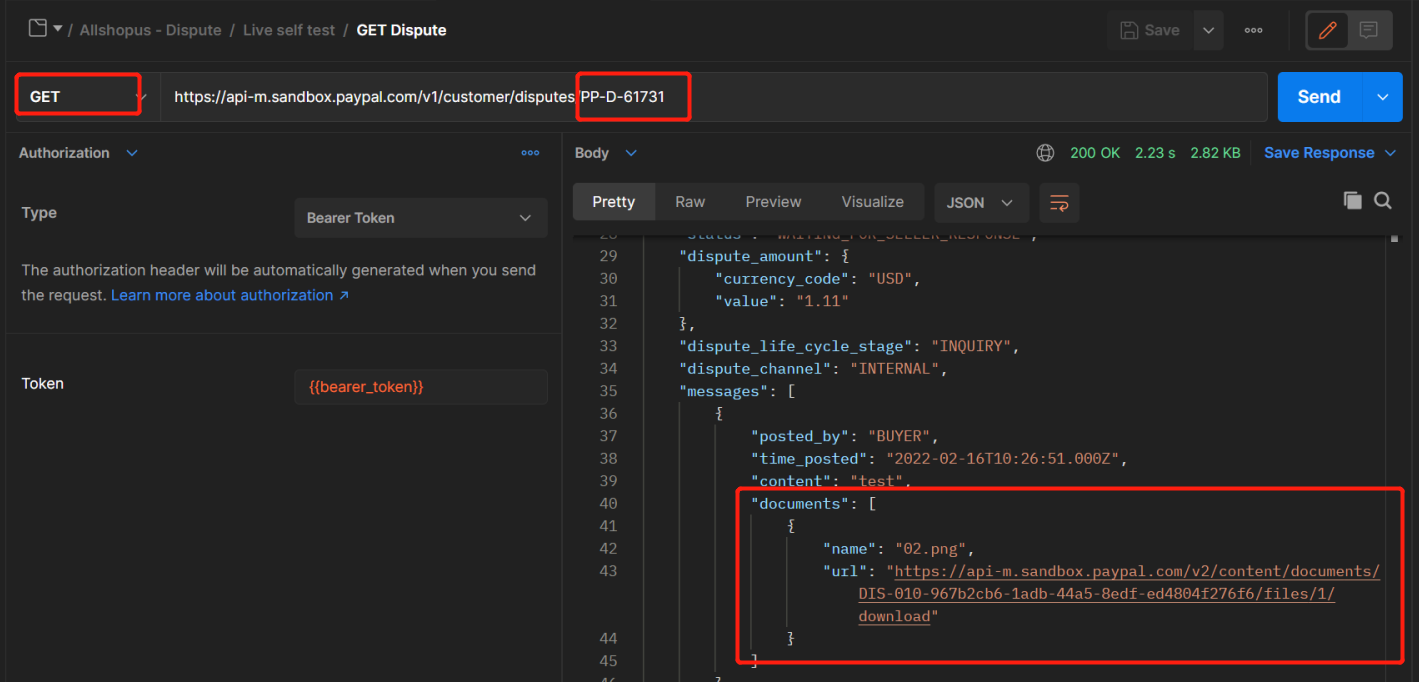Screen dimensions: 1419x682
Task: Open the collection folder icon in breadcrumb
Action: point(38,28)
